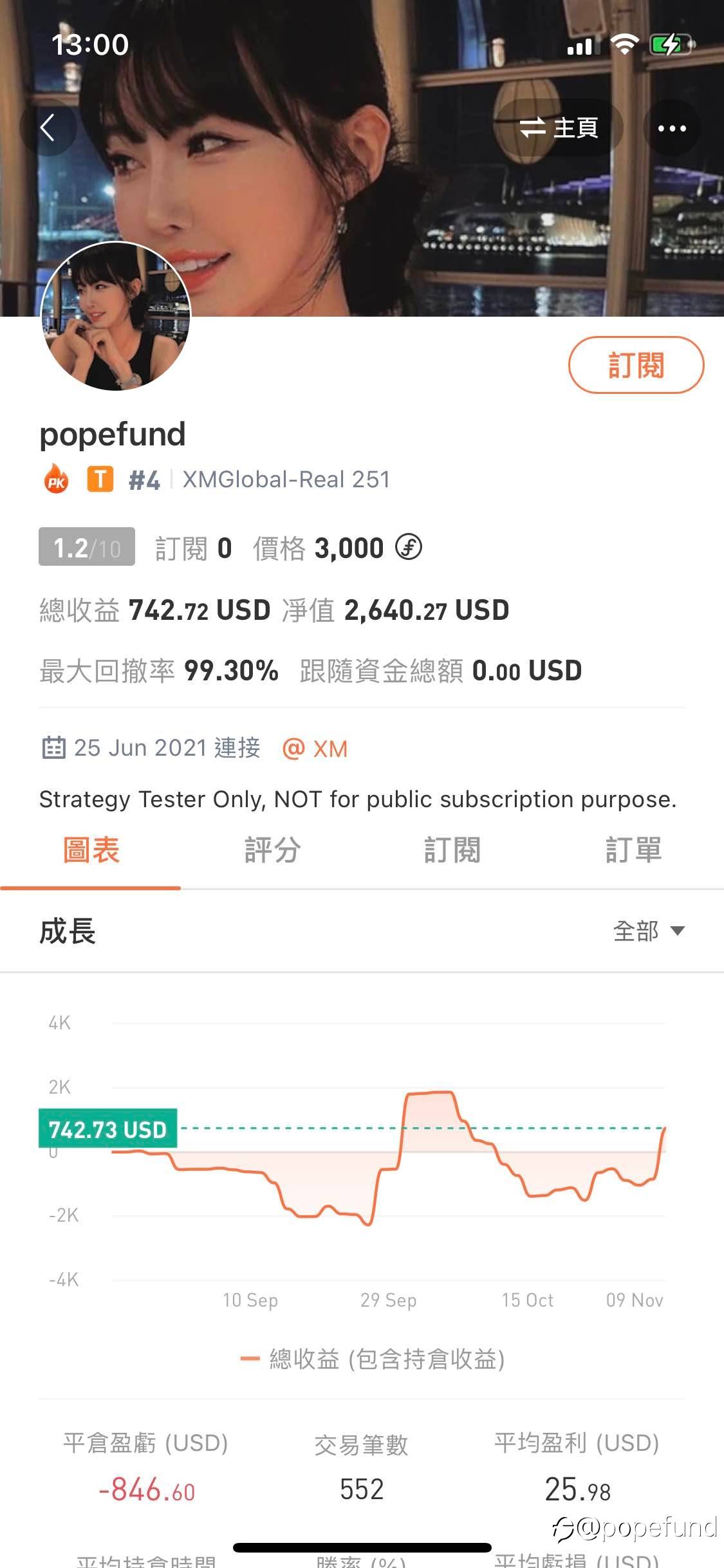Image resolution: width=724 pixels, height=1568 pixels.
Task: Tap the 1.2/10 rating score badge
Action: click(x=87, y=547)
